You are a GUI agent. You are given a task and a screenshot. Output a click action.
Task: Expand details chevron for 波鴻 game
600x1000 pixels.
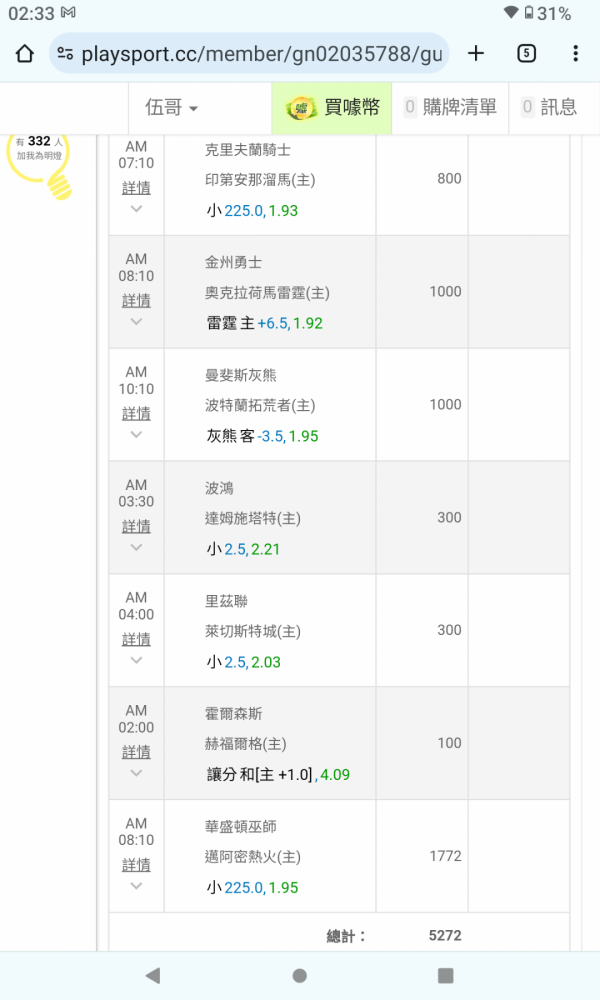[137, 548]
